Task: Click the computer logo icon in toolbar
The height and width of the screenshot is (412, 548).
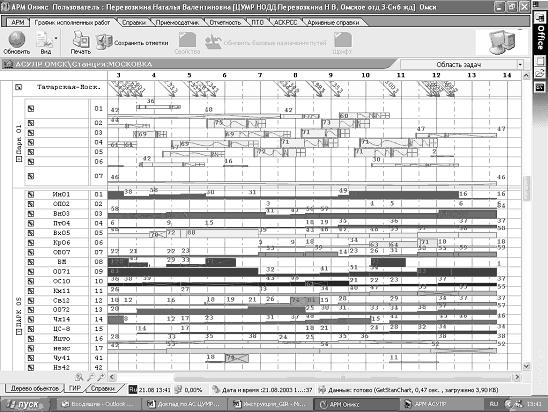Action: 503,42
